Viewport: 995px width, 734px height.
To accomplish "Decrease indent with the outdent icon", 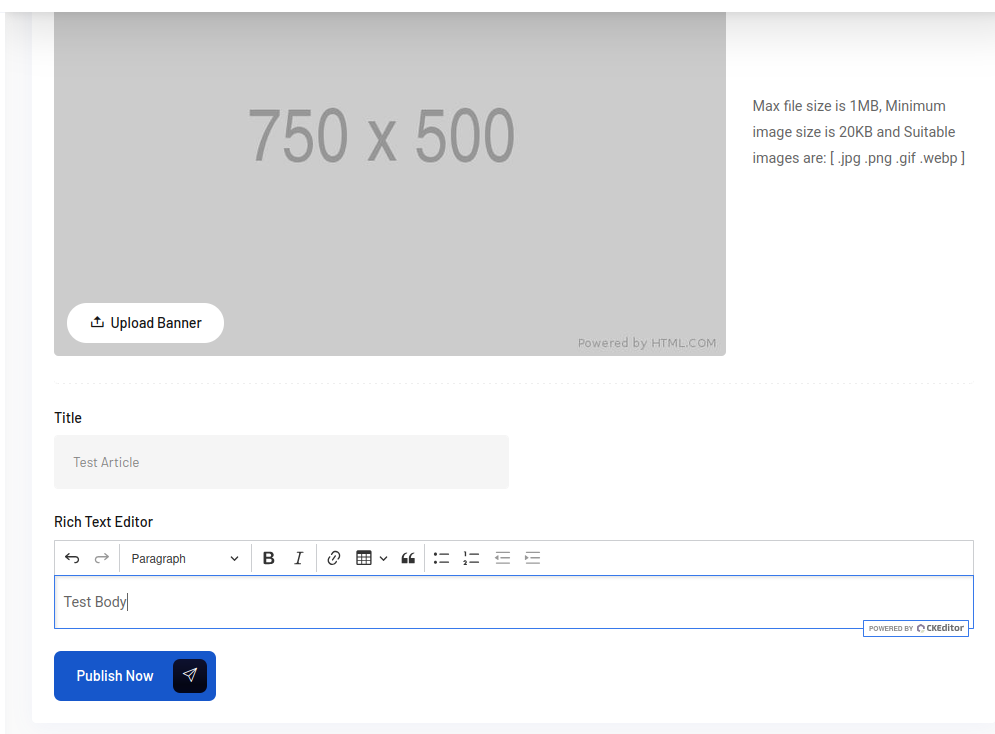I will 503,558.
